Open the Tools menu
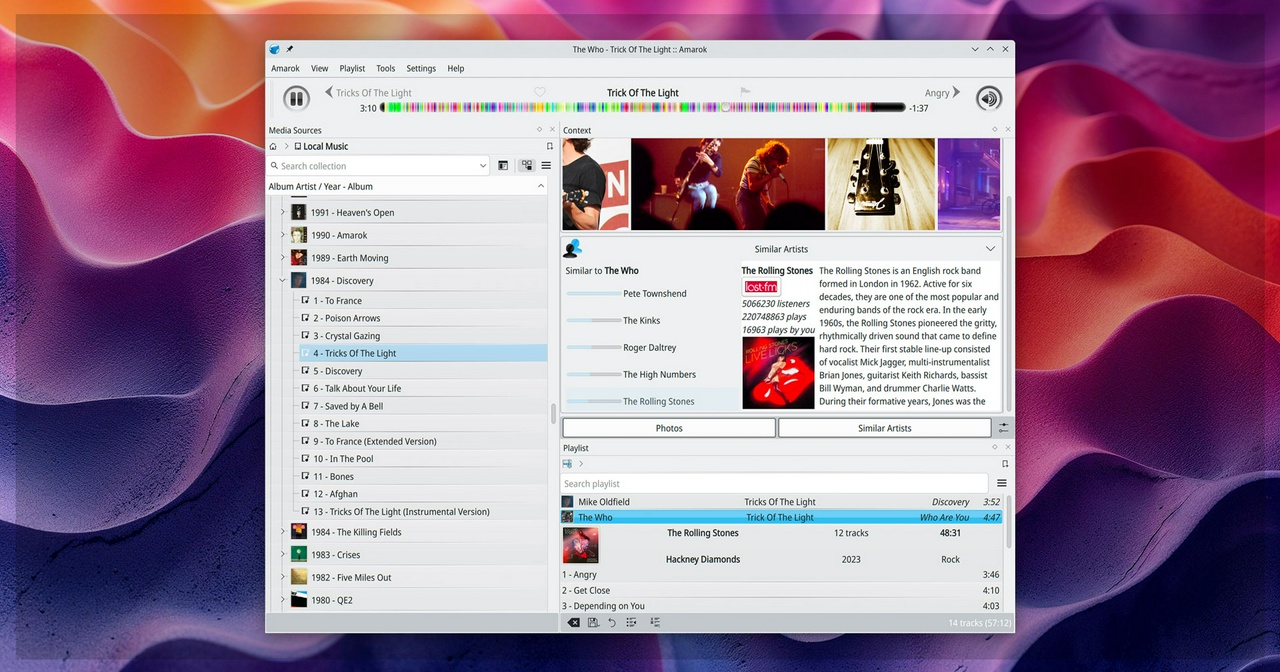The height and width of the screenshot is (672, 1280). tap(386, 69)
